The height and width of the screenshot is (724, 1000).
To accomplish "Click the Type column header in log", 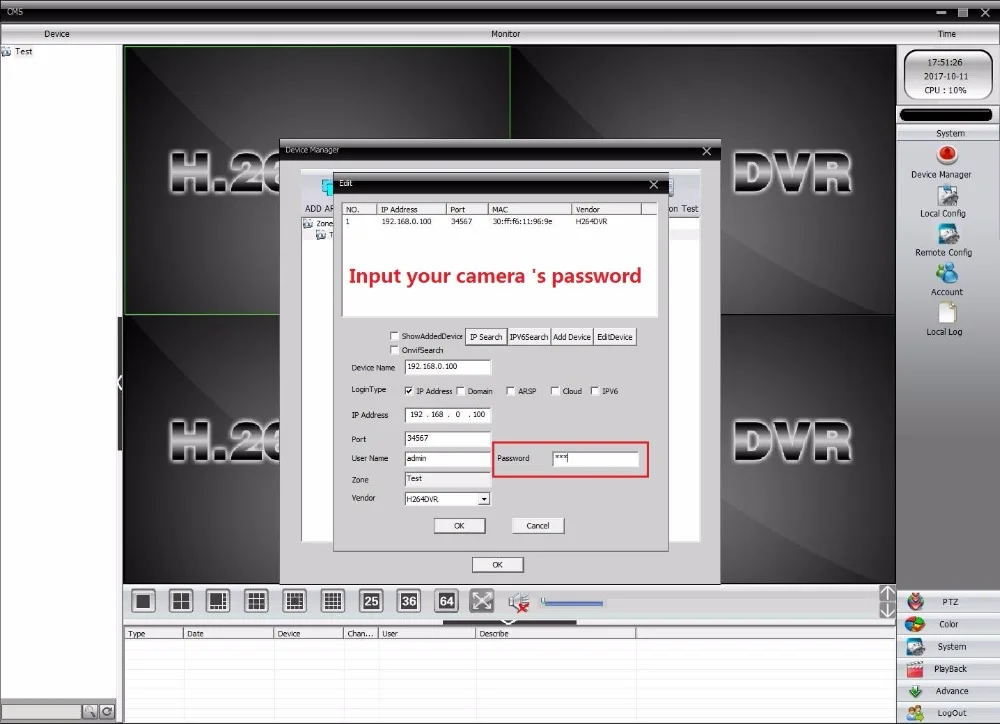I will 154,633.
